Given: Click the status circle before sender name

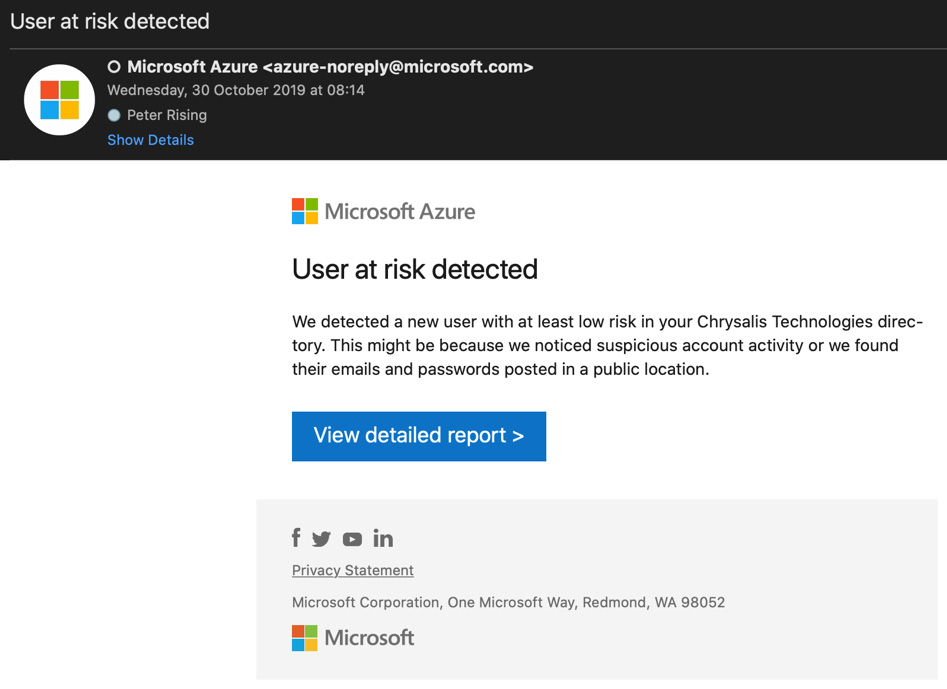Looking at the screenshot, I should (114, 67).
